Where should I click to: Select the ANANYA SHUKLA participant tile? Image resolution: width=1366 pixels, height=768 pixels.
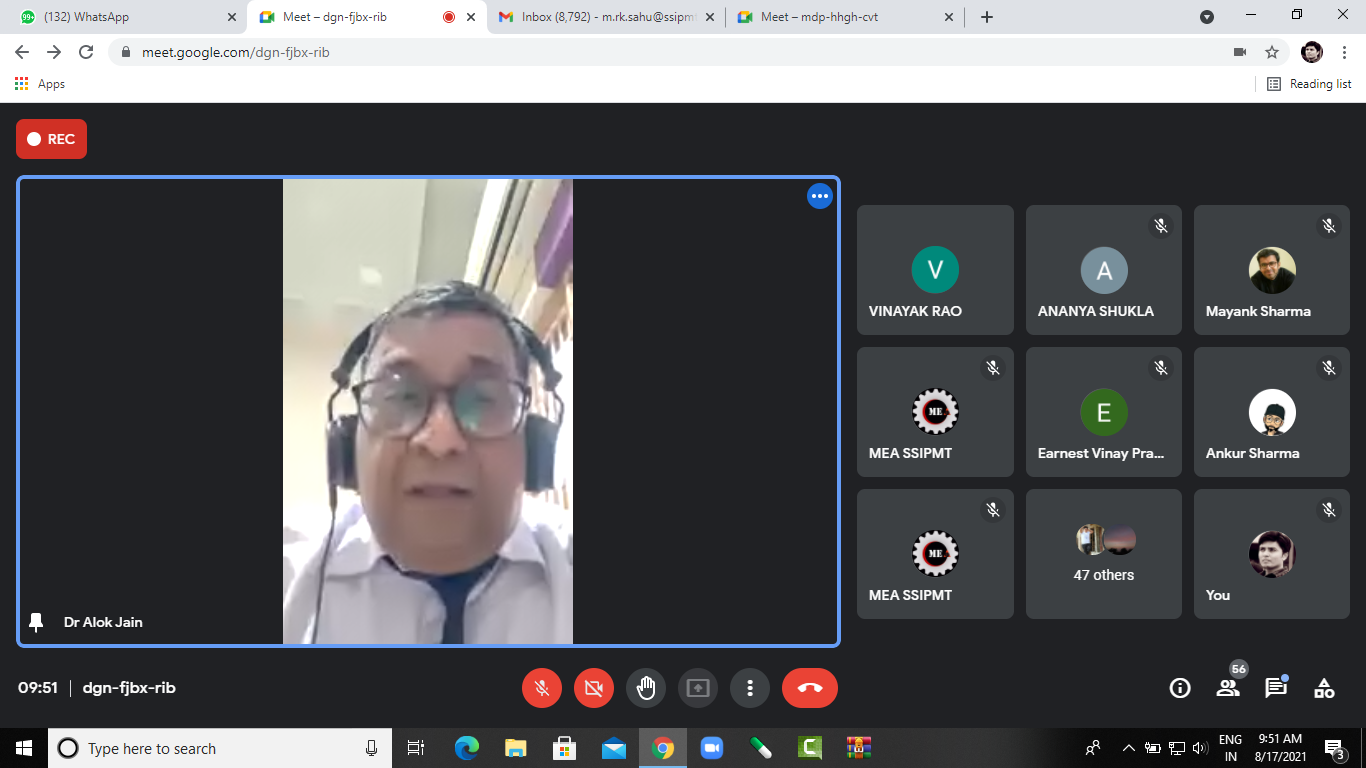point(1104,270)
